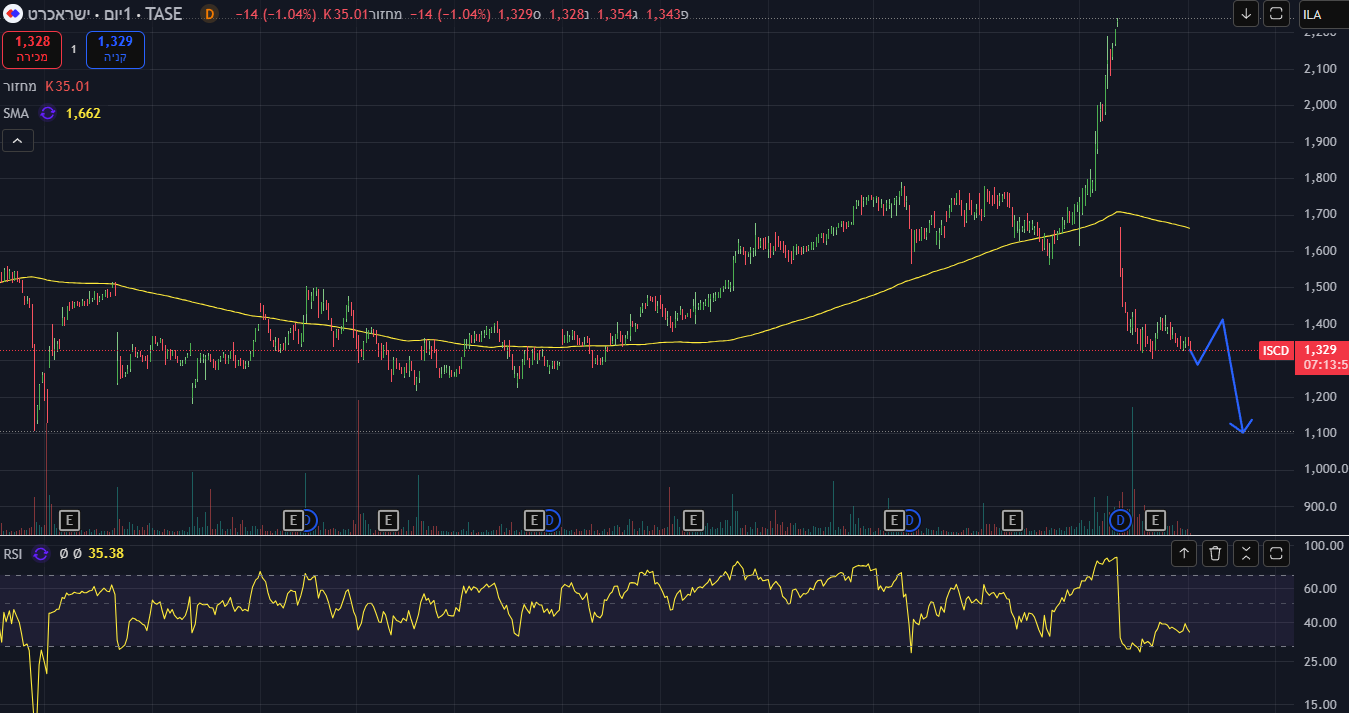Click the down-arrow button next to ILA

tap(1246, 14)
